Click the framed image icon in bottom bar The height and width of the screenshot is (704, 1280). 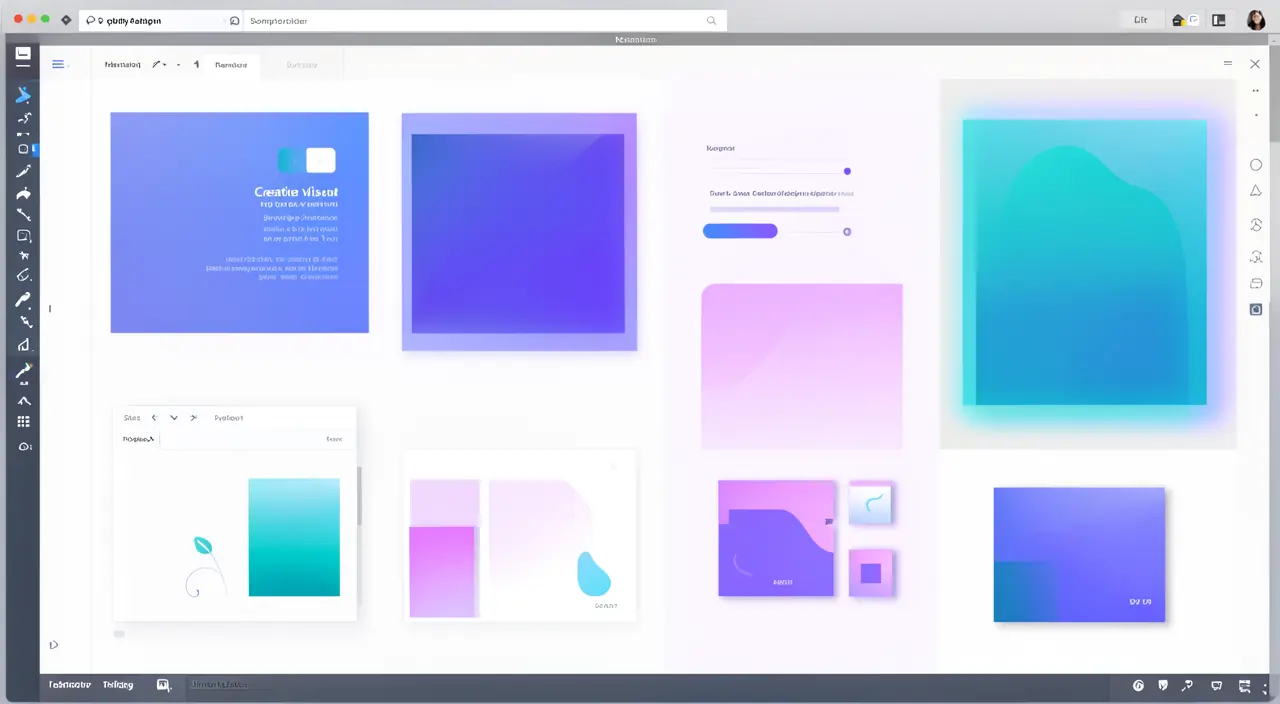click(164, 685)
